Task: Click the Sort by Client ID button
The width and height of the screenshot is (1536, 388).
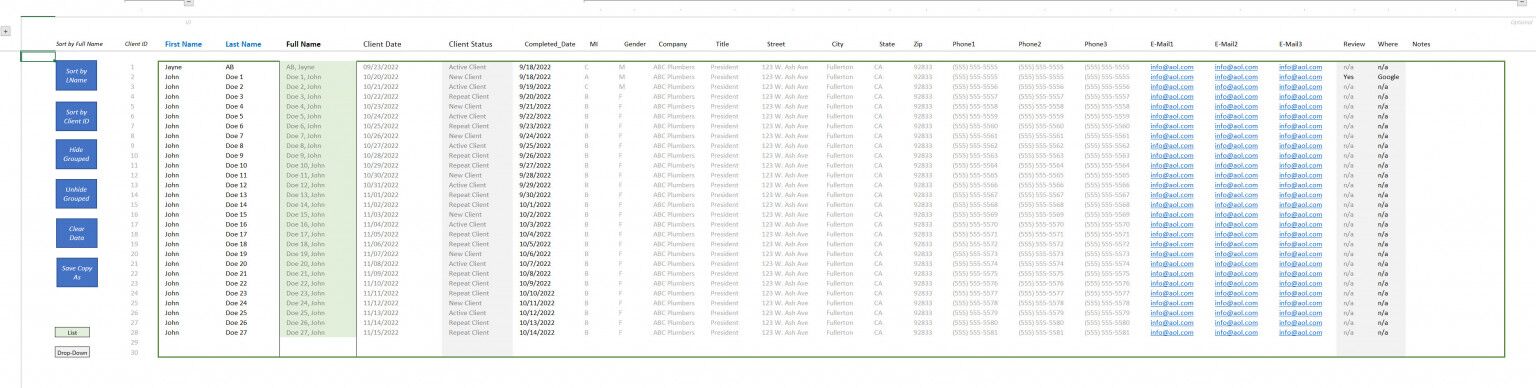Action: pyautogui.click(x=76, y=116)
